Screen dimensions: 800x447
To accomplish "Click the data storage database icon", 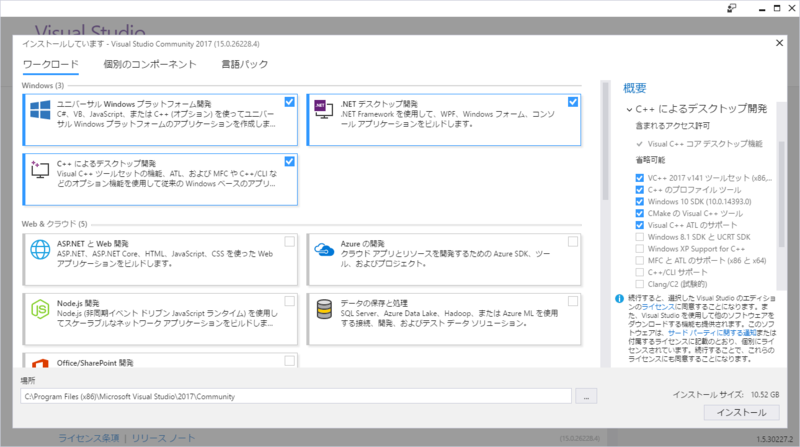I will point(324,309).
